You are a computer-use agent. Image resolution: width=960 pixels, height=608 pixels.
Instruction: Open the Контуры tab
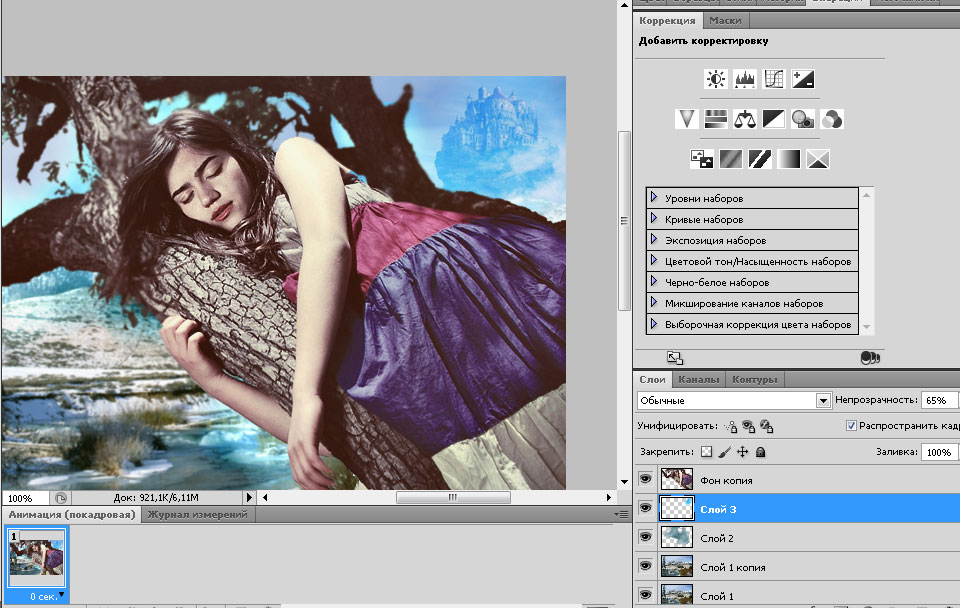click(x=755, y=380)
